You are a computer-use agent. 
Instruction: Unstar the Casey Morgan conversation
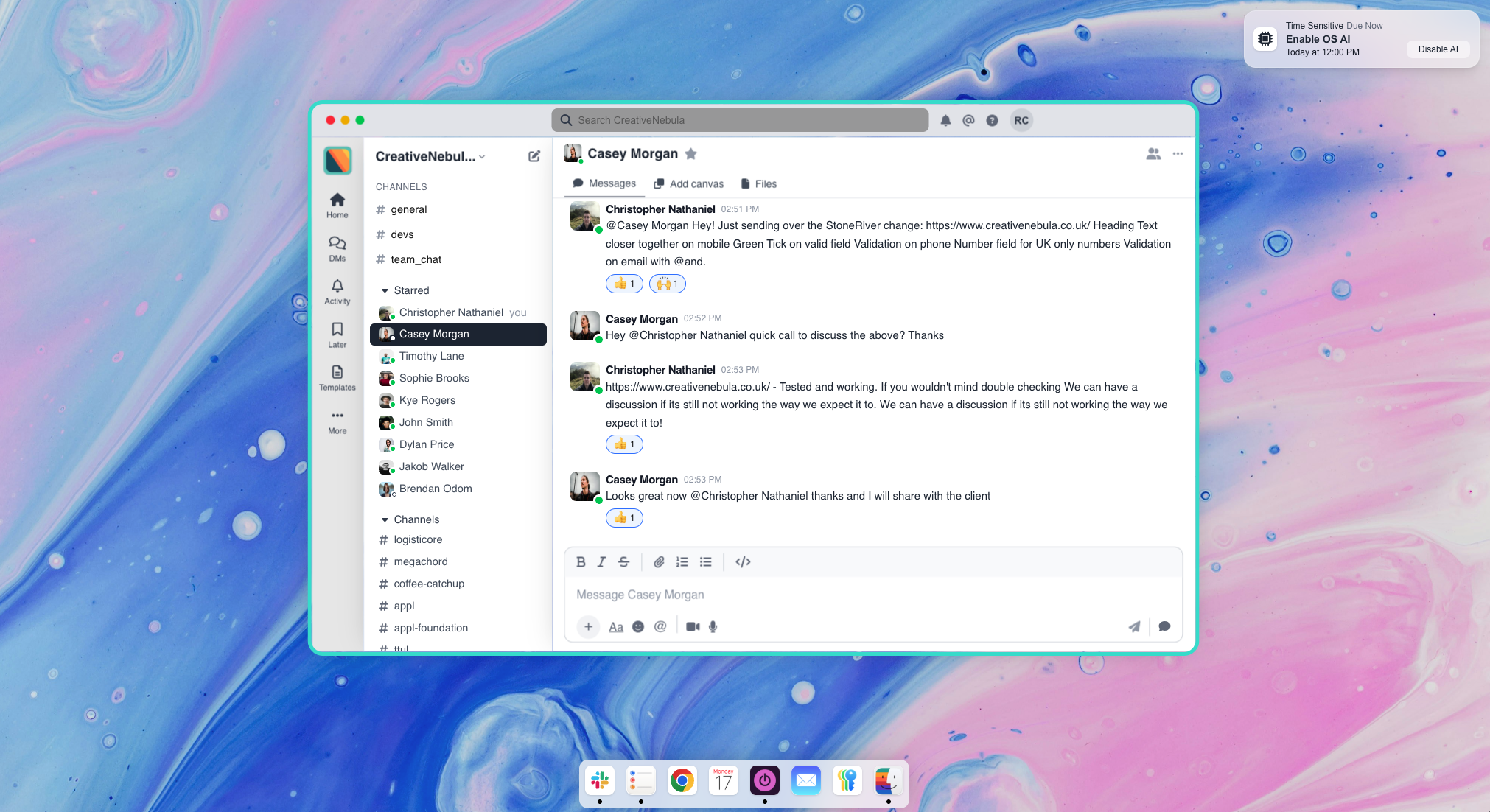[690, 153]
